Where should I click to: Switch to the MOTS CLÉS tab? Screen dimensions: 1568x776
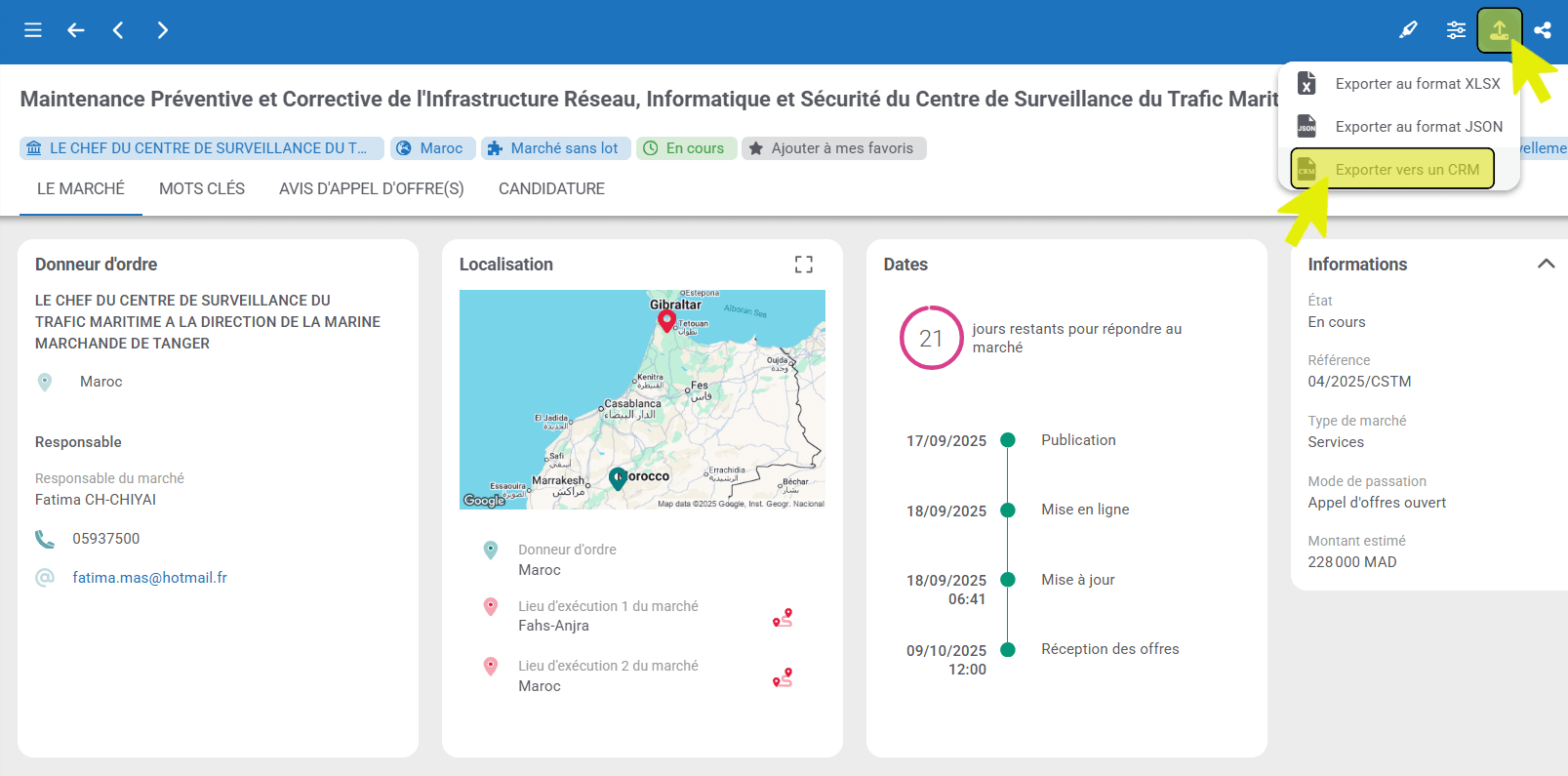click(x=202, y=188)
